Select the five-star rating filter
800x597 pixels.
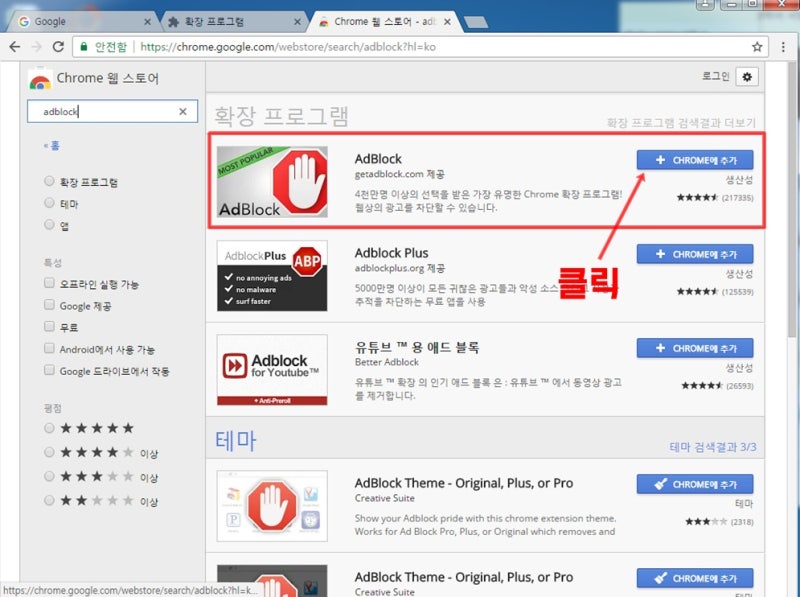[49, 428]
